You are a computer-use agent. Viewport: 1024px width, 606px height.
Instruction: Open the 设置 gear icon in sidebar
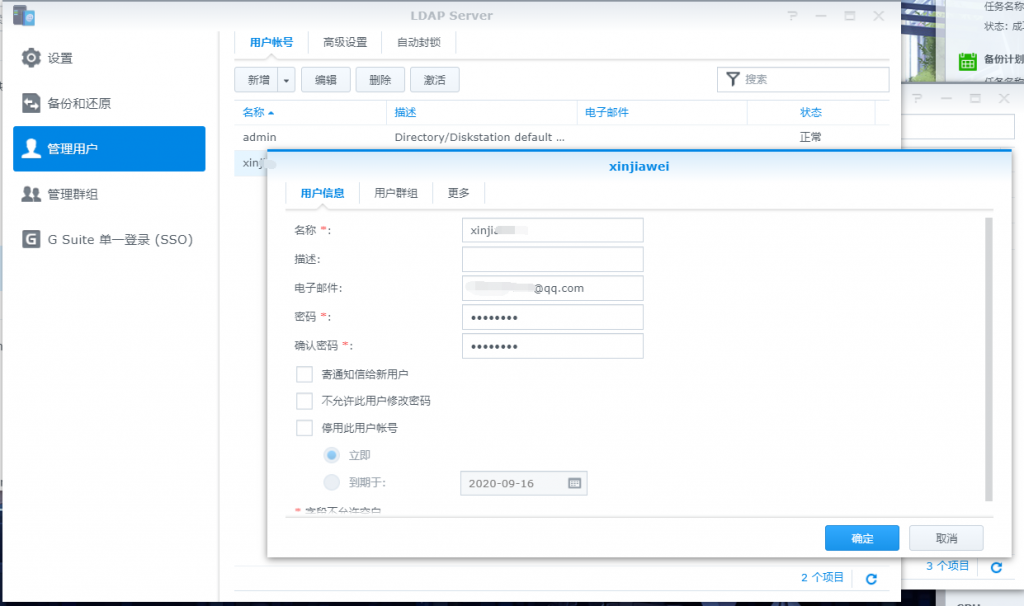tap(31, 58)
